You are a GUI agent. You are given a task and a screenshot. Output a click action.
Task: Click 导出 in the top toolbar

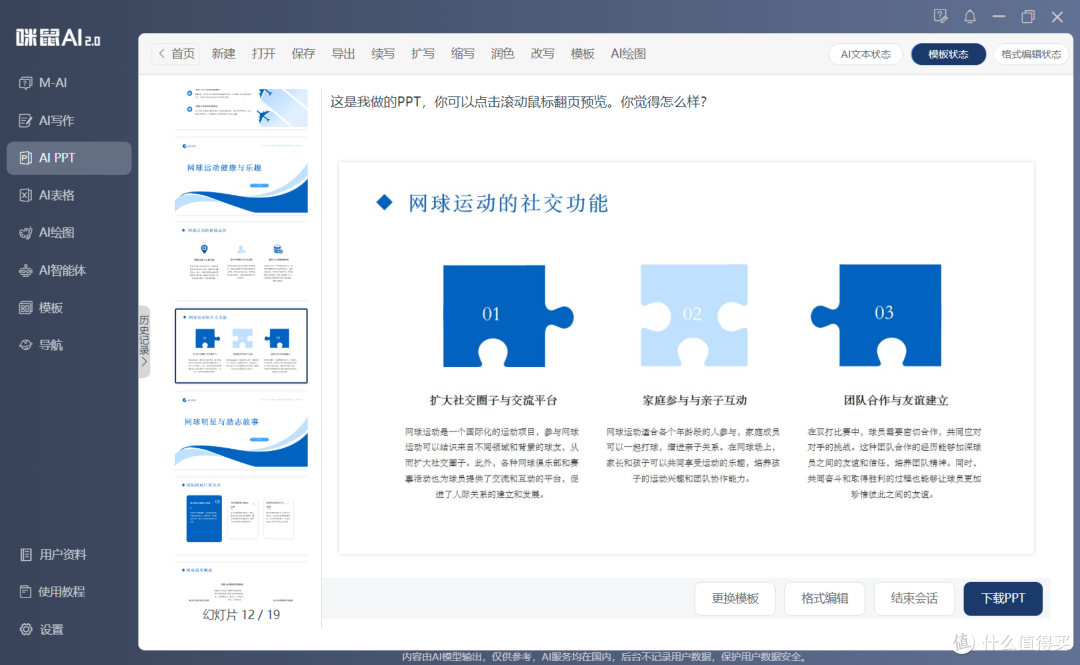click(343, 54)
